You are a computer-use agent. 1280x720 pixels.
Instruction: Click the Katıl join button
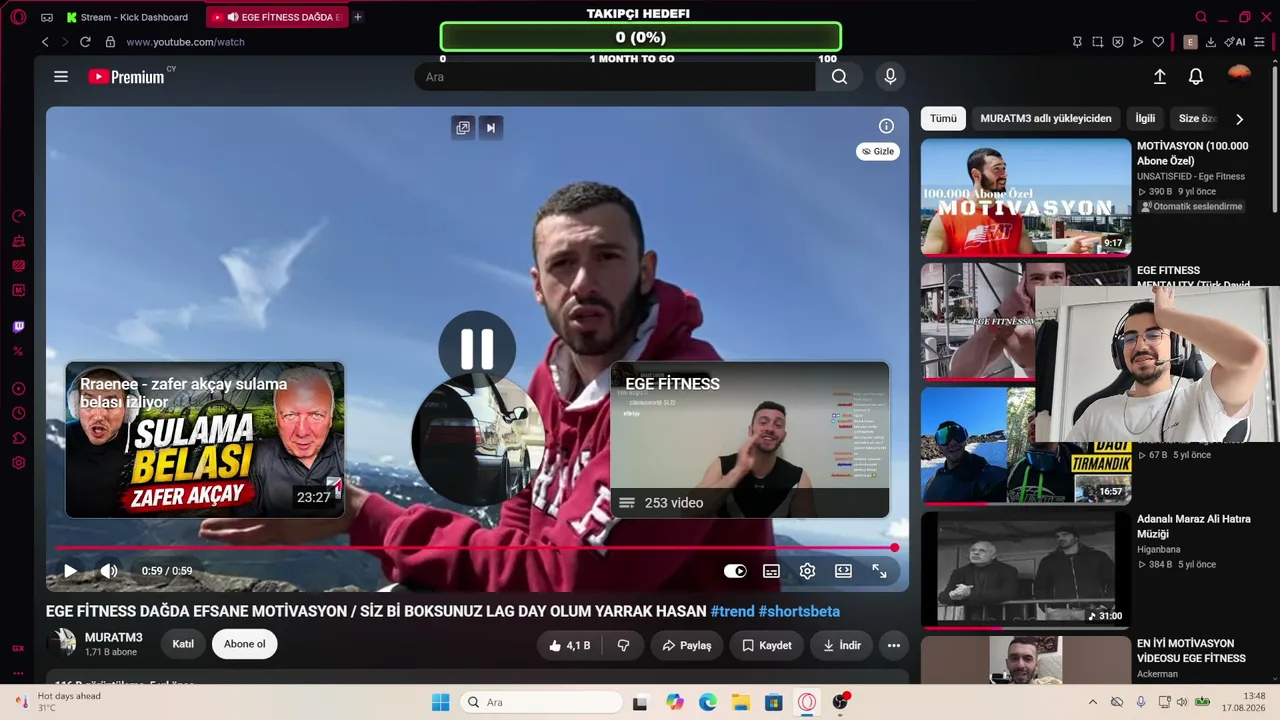(183, 644)
